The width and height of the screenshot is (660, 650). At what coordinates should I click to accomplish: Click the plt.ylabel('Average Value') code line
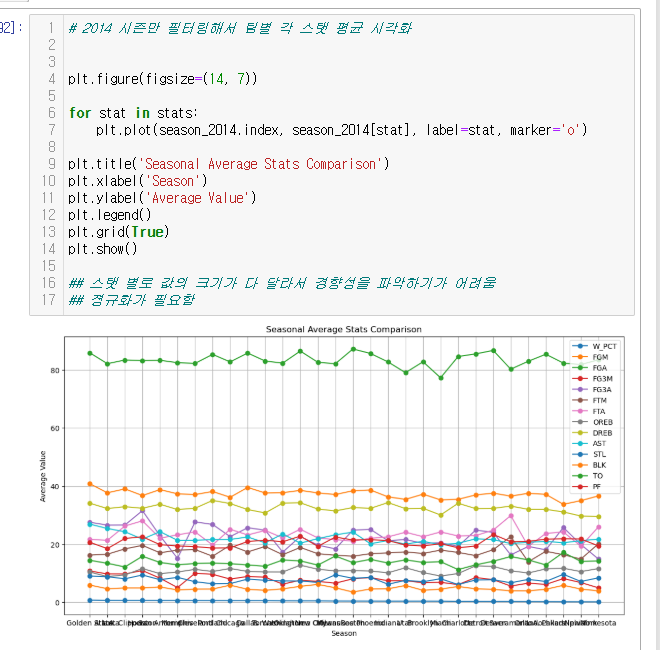[x=162, y=198]
